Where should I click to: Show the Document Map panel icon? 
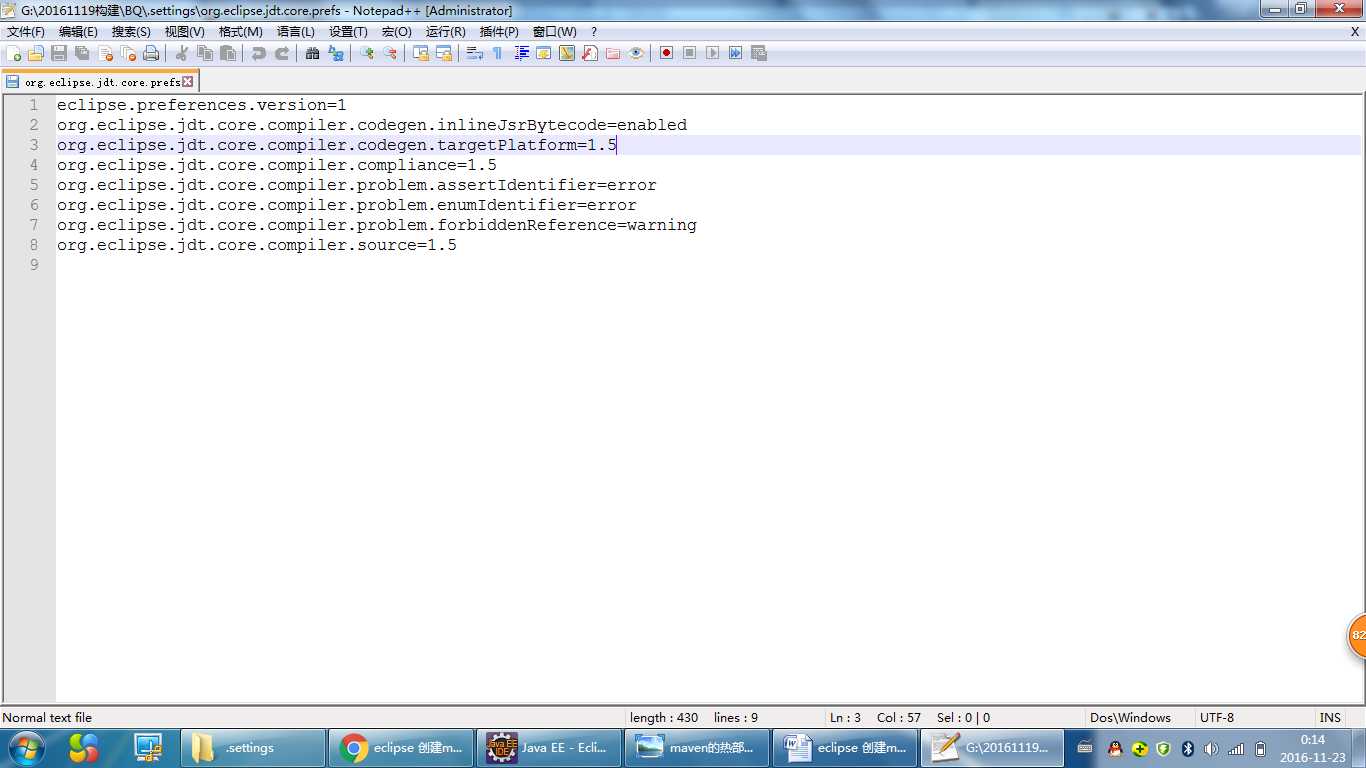pyautogui.click(x=566, y=53)
